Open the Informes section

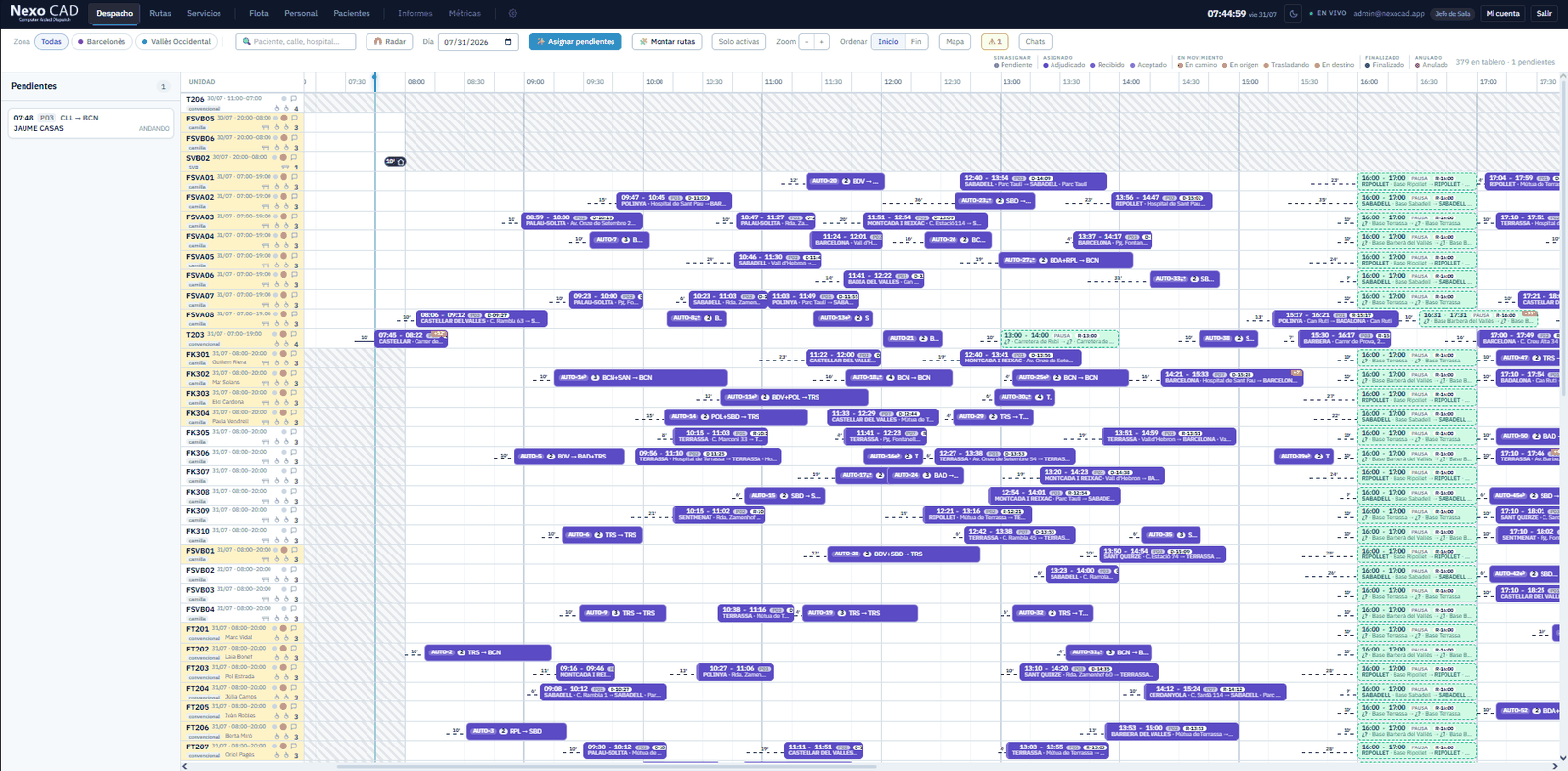point(416,14)
